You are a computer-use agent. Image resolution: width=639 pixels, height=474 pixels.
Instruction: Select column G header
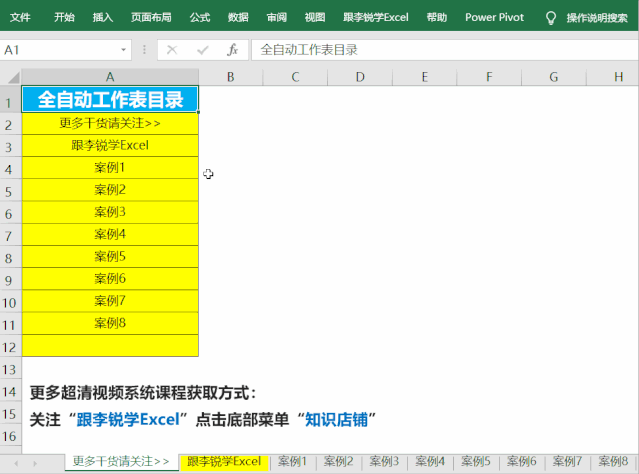553,77
